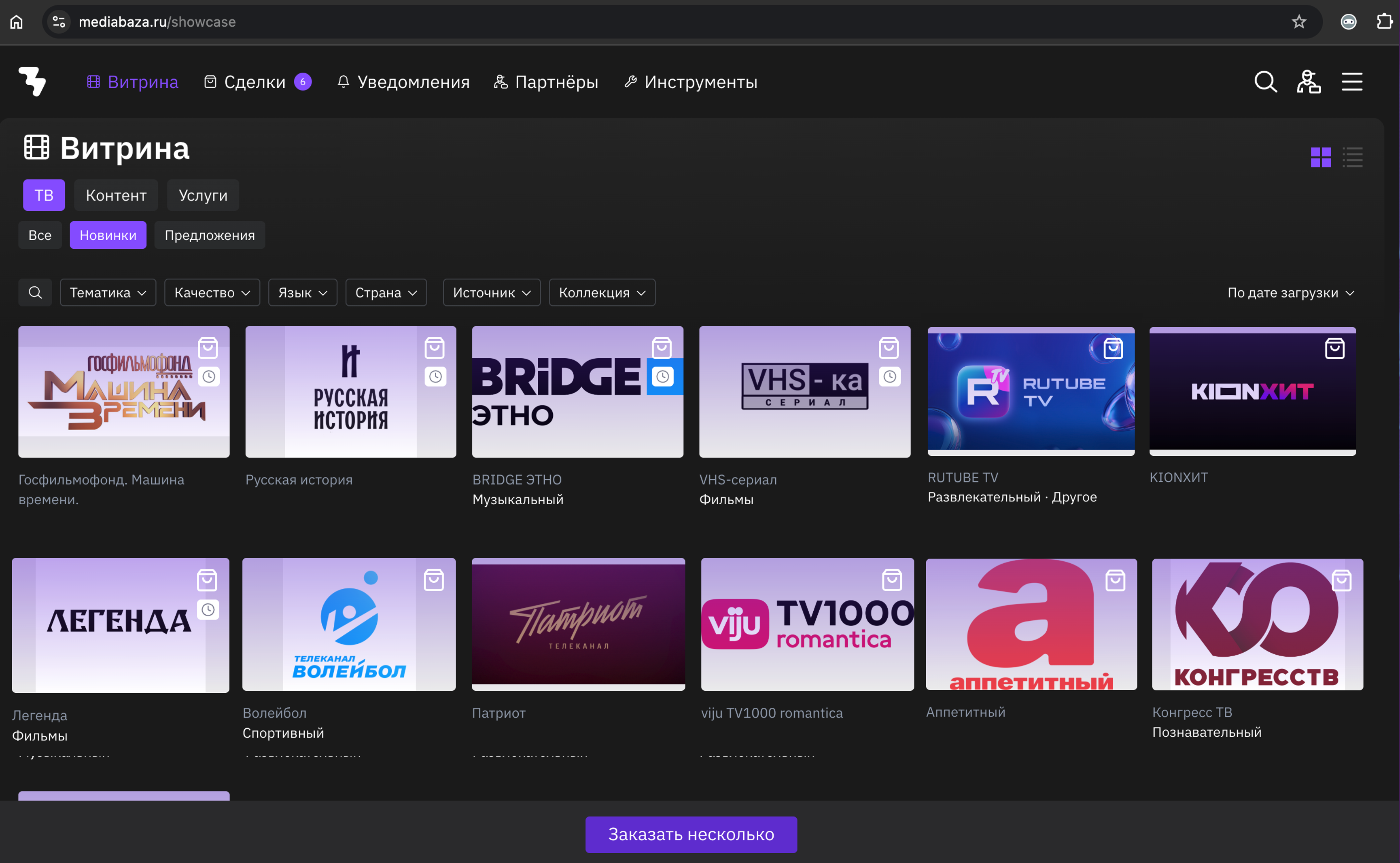Screen dimensions: 1400x863
Task: Select the Все filter chip
Action: point(40,235)
